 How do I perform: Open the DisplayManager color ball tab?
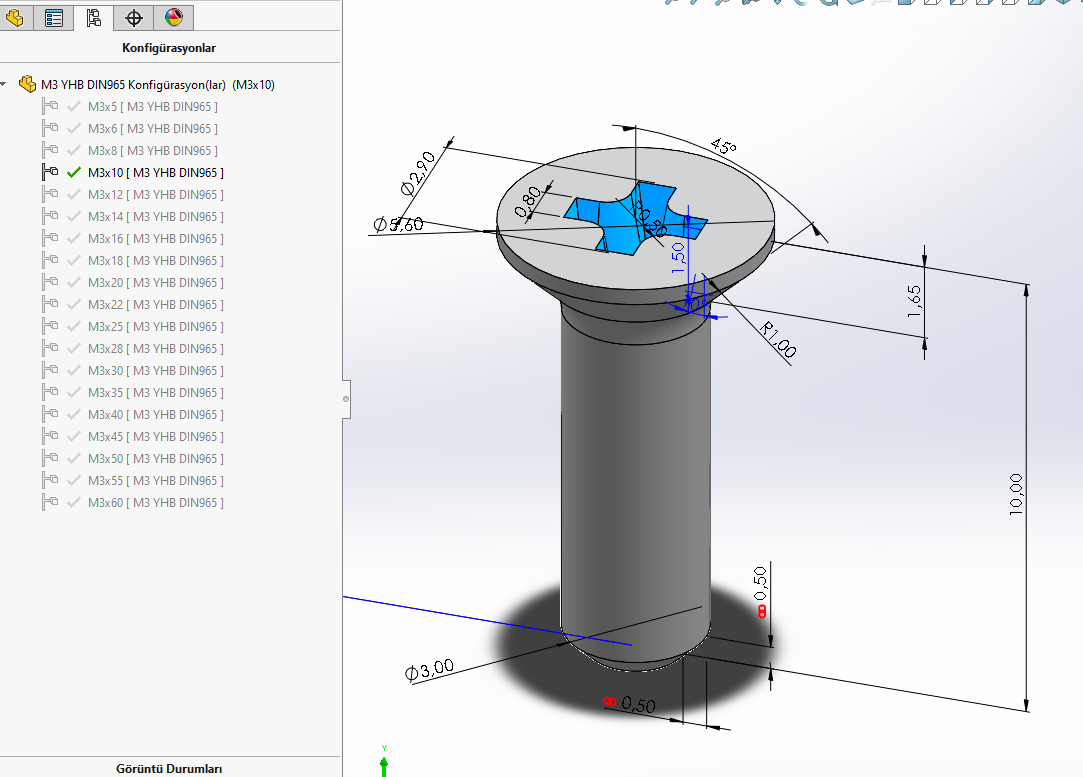[x=173, y=17]
